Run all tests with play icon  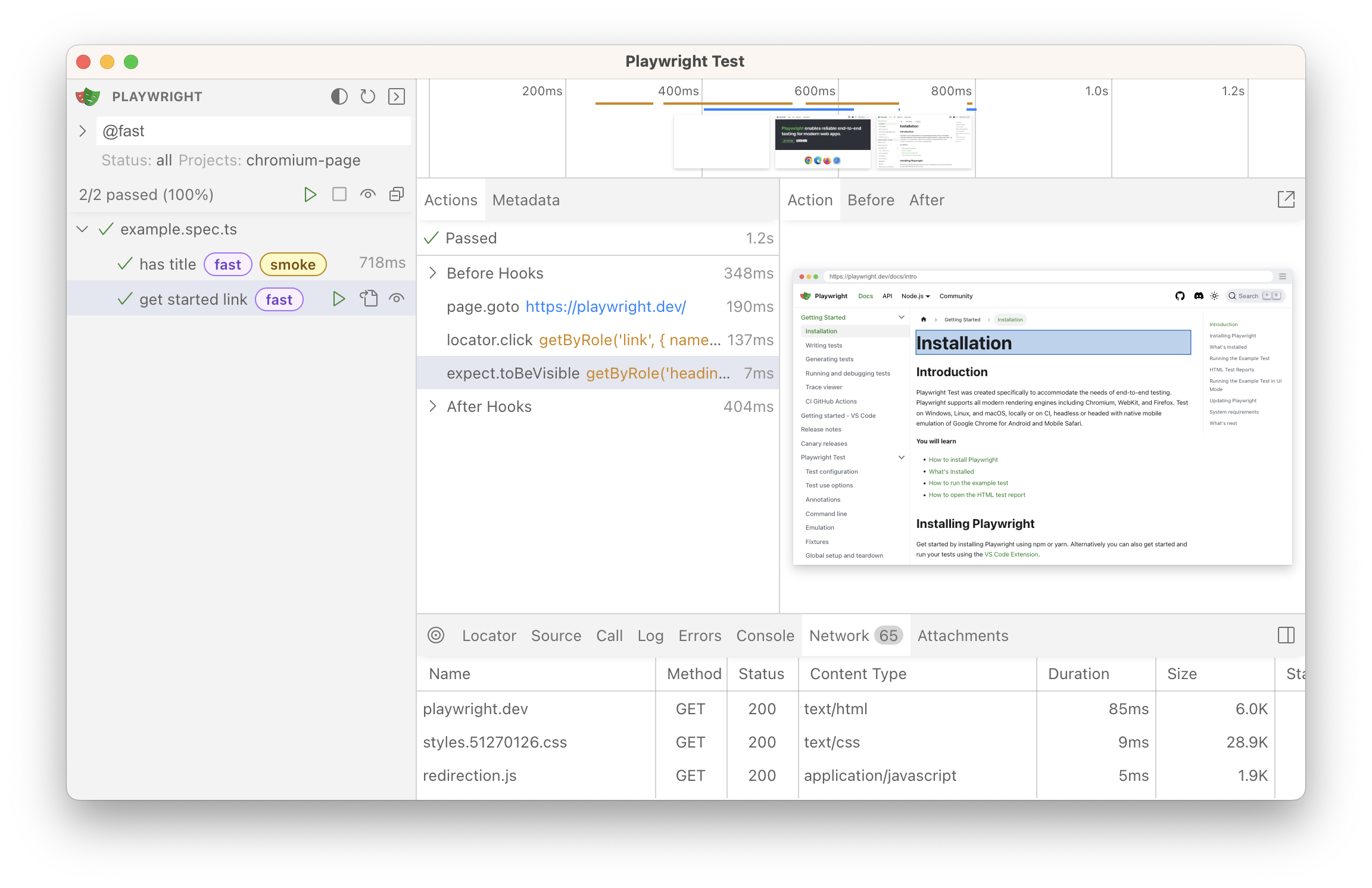[x=310, y=195]
